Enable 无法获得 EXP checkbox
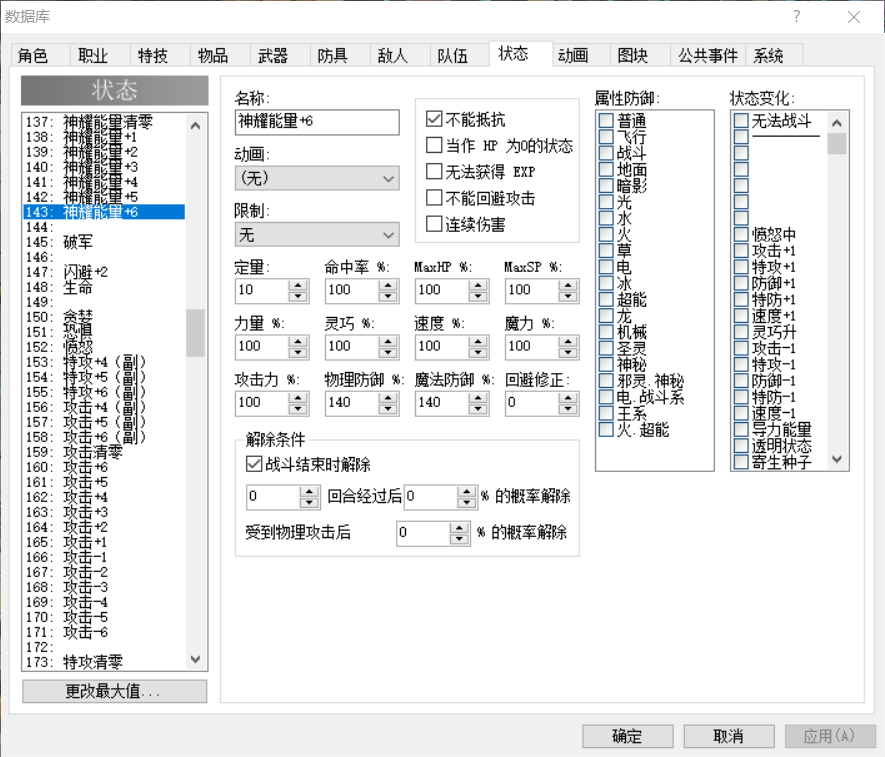The width and height of the screenshot is (885, 757). 434,171
